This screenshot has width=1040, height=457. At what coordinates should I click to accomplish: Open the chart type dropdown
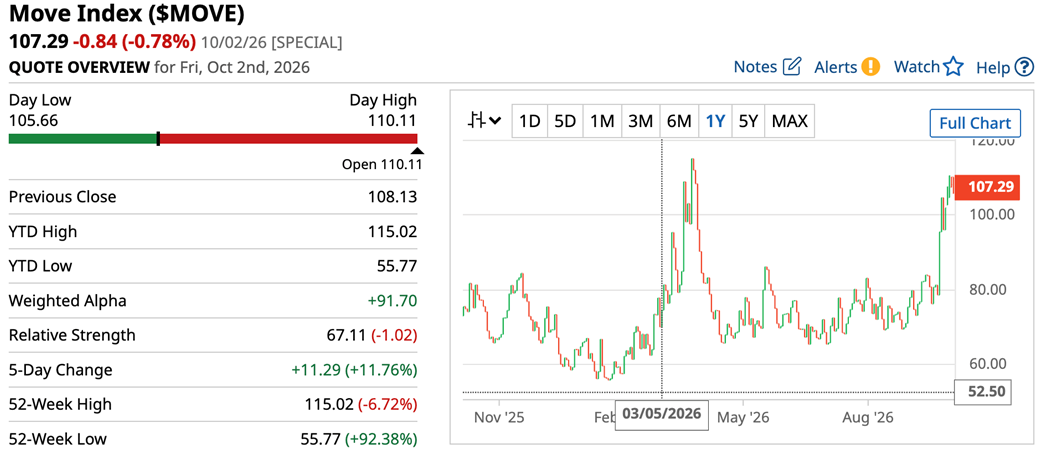tap(485, 121)
